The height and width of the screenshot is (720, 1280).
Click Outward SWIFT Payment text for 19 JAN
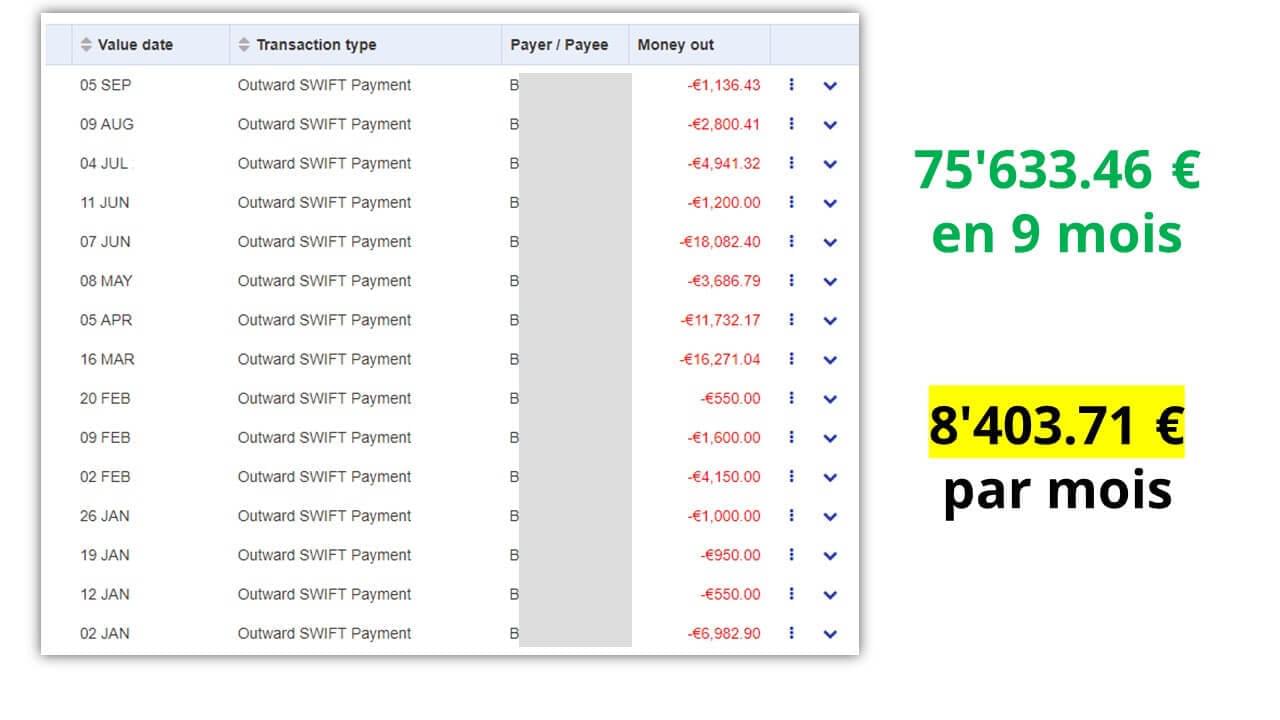click(324, 555)
